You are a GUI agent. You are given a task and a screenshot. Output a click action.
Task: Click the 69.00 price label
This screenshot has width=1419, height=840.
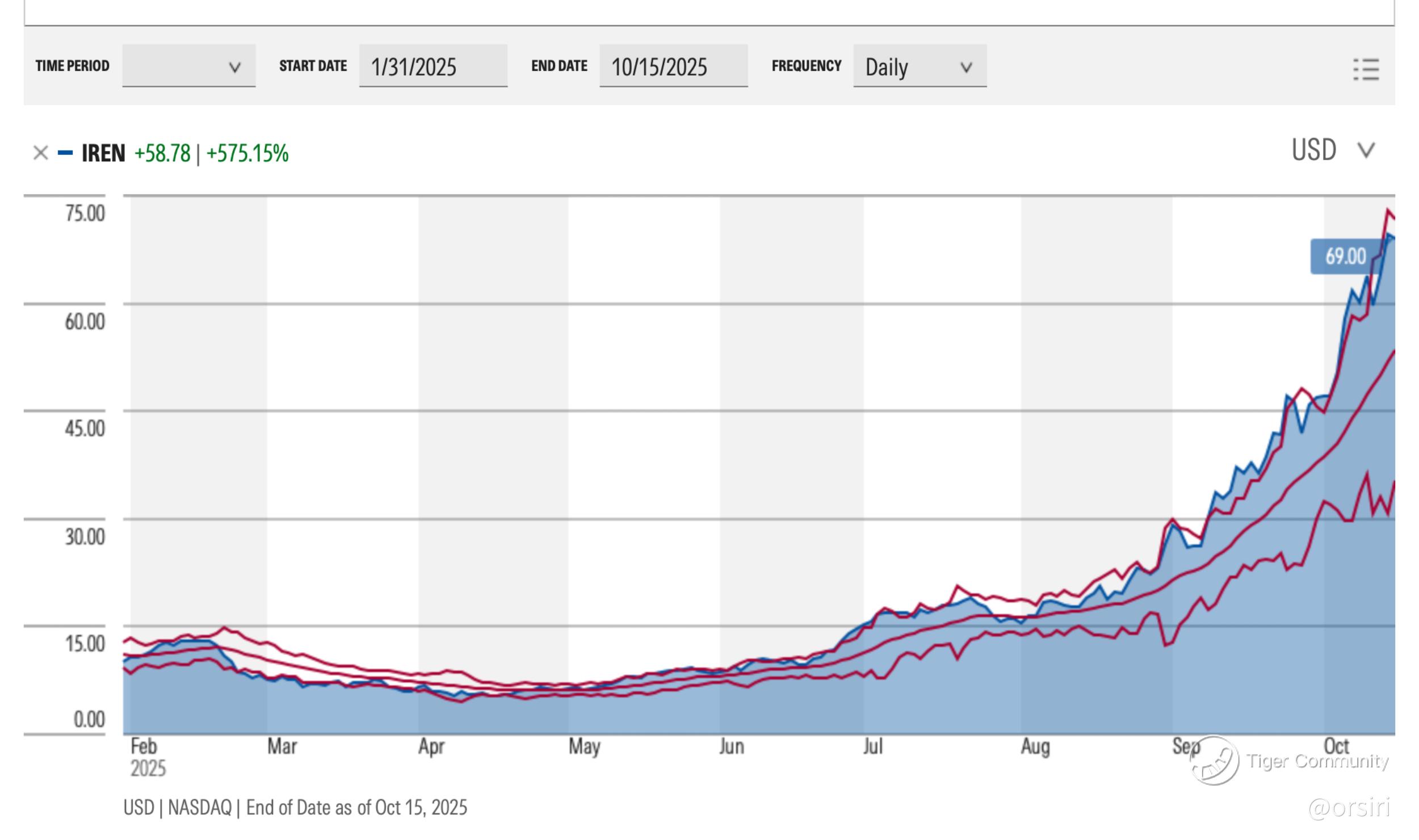click(1345, 257)
